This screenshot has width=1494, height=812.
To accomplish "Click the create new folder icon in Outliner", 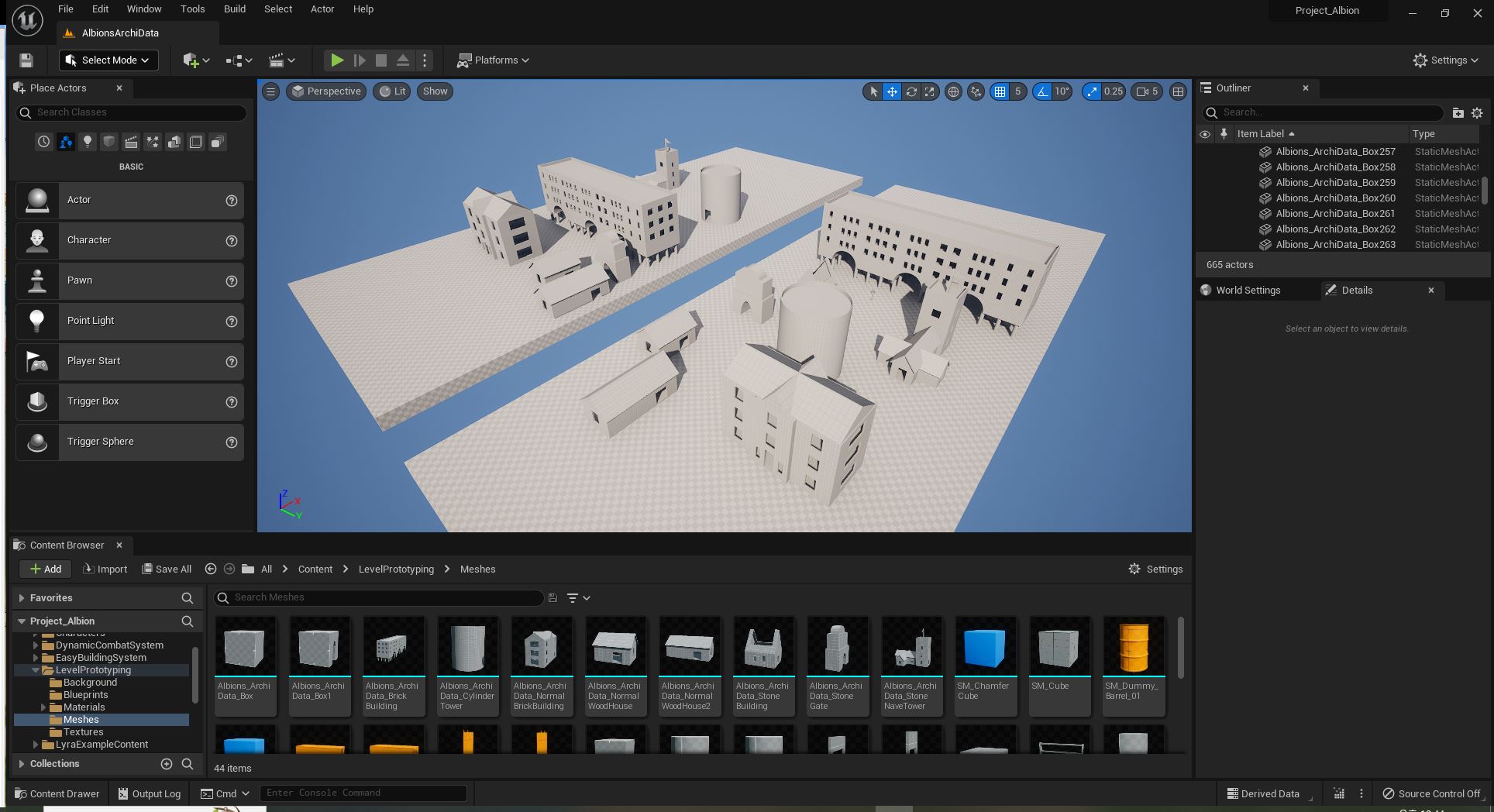I will point(1458,113).
